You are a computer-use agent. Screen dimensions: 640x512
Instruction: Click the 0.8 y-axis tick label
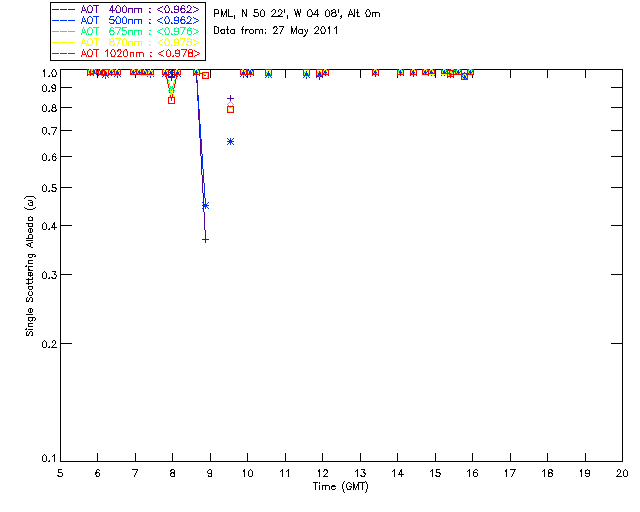click(x=49, y=108)
